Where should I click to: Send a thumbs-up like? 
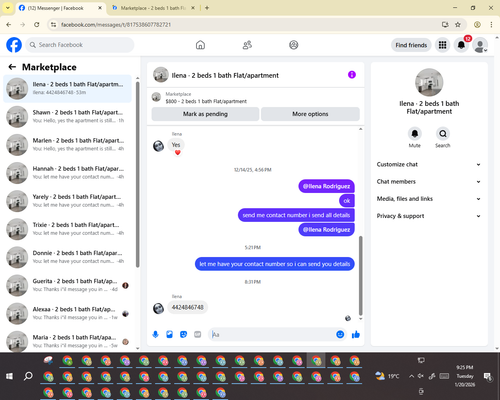(356, 334)
